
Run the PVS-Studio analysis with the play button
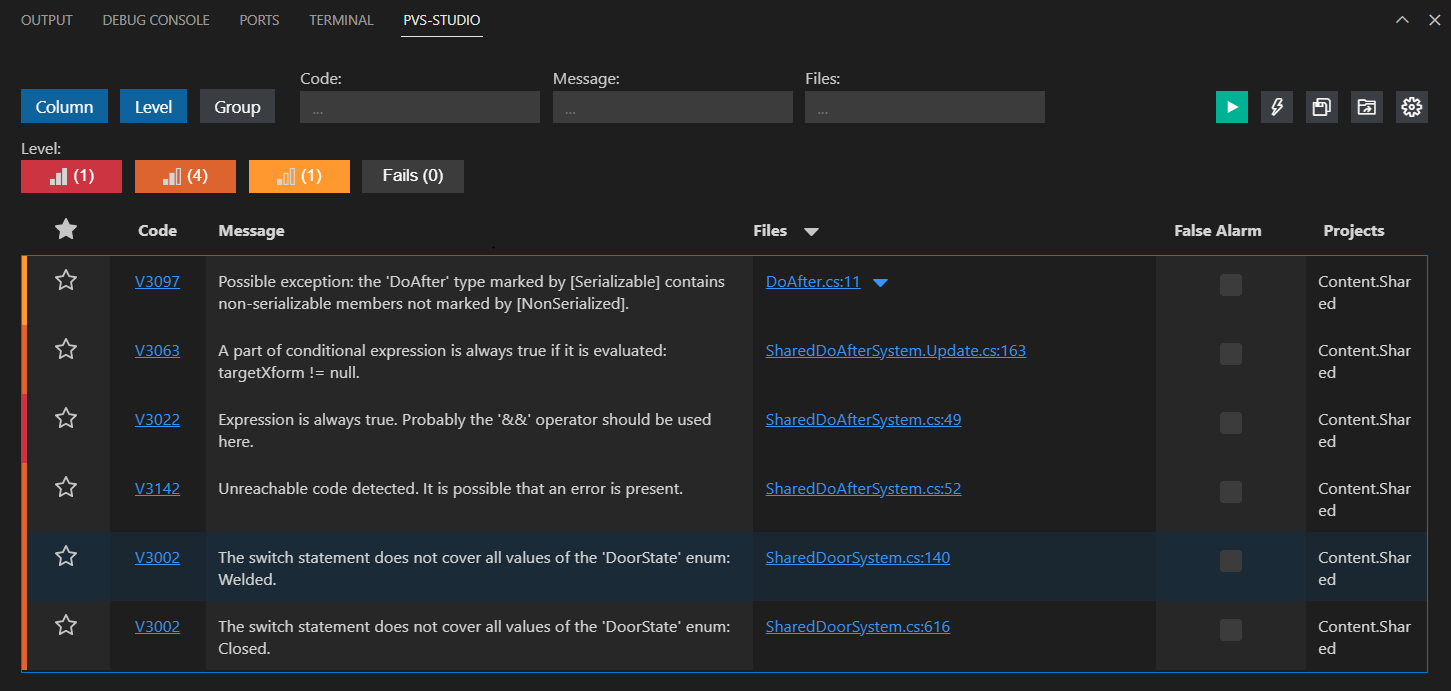click(1231, 106)
